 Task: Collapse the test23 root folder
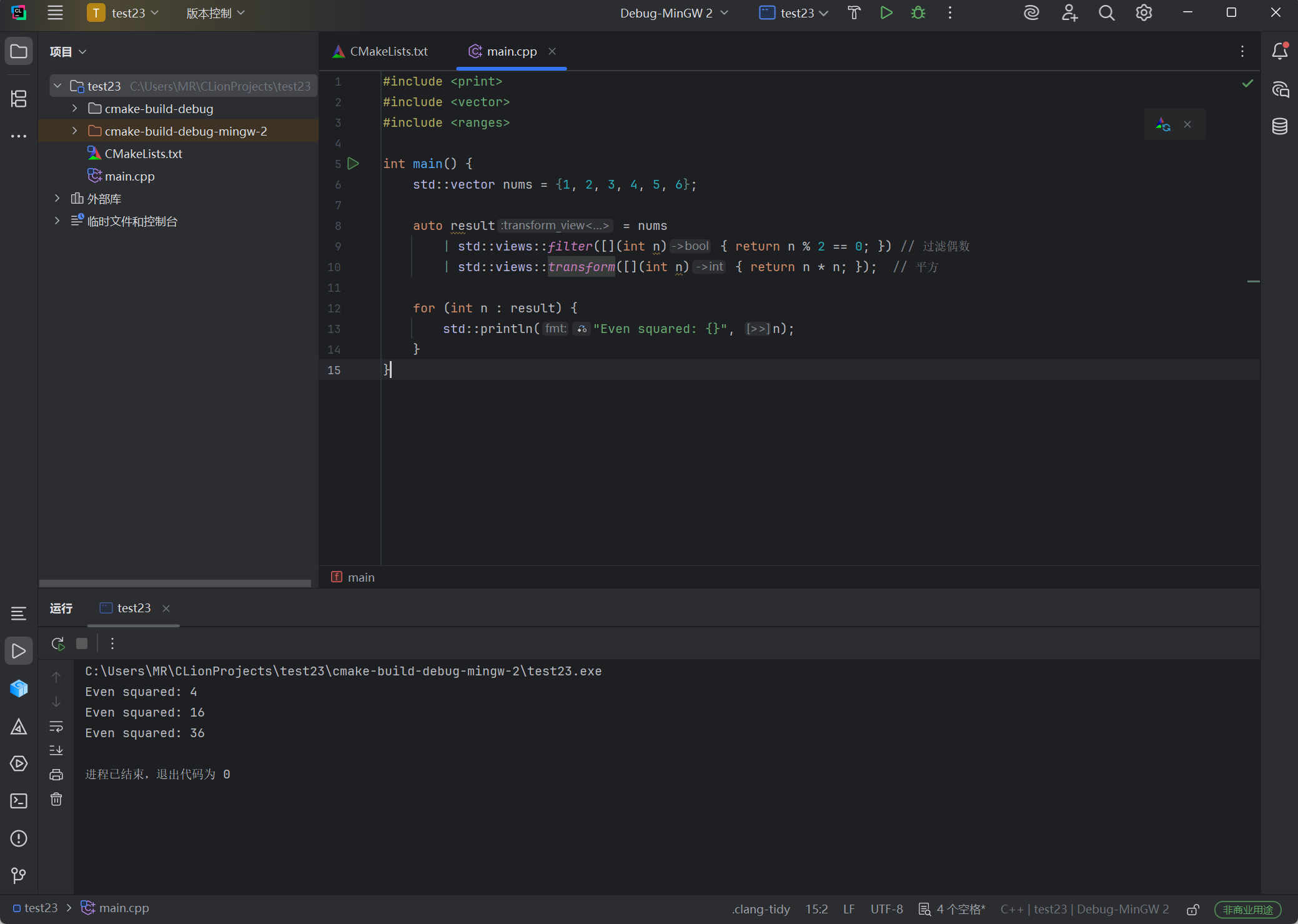[57, 86]
